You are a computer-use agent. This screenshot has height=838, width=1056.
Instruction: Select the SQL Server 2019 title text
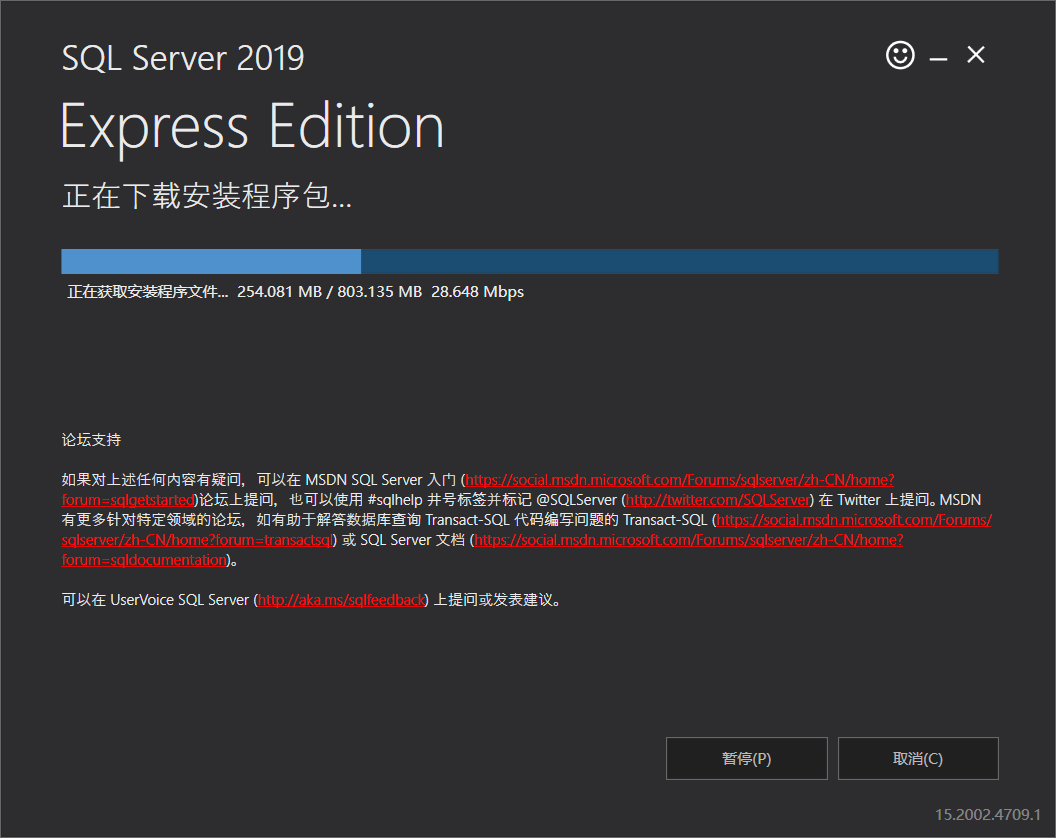[183, 58]
